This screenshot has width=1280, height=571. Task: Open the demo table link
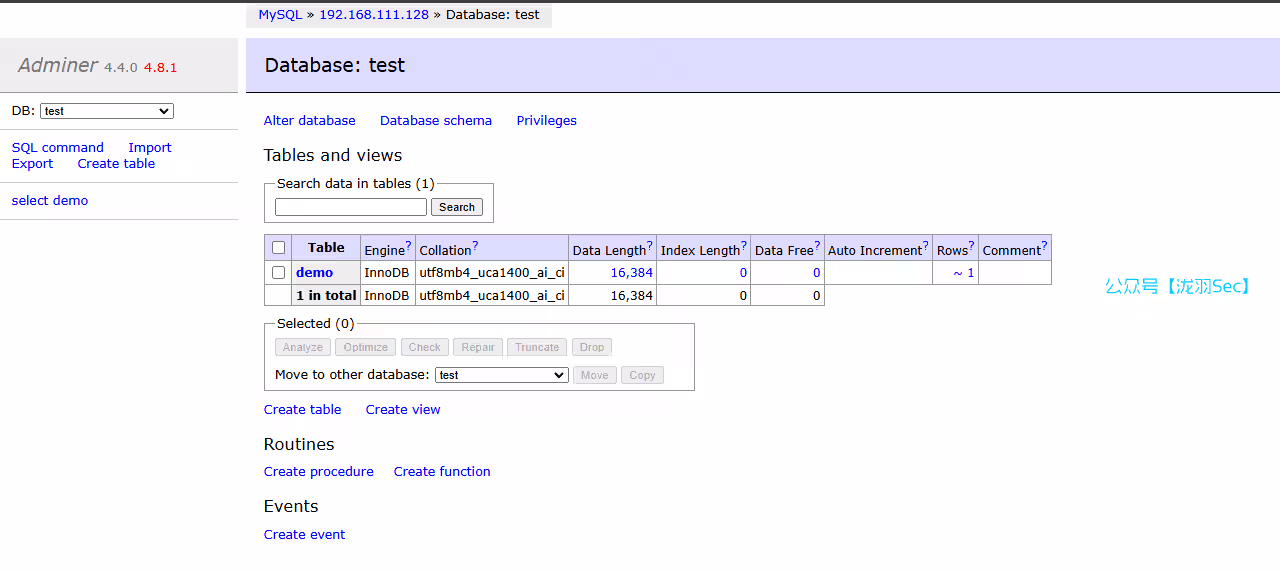pos(314,272)
